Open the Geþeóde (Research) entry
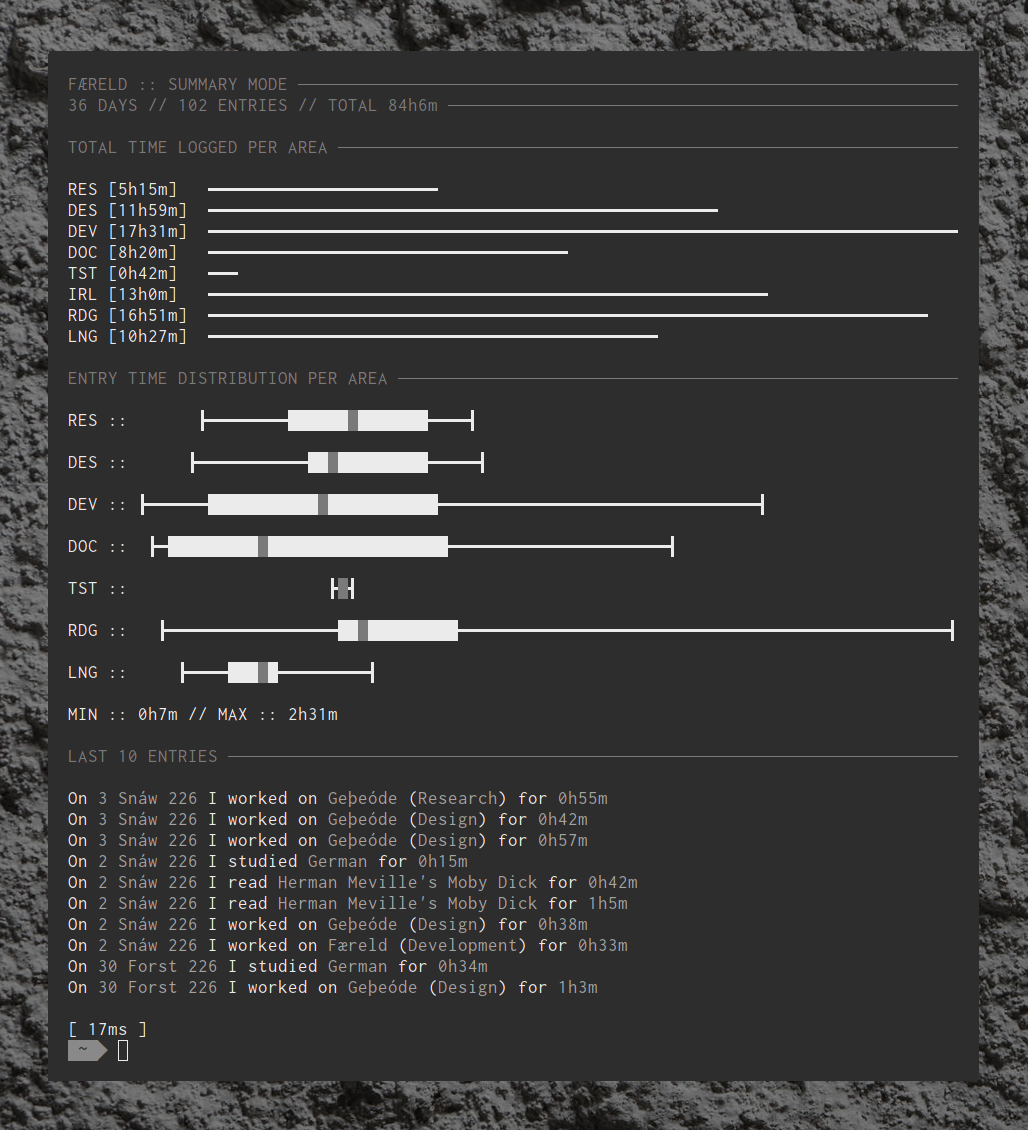Viewport: 1028px width, 1130px height. [x=416, y=798]
